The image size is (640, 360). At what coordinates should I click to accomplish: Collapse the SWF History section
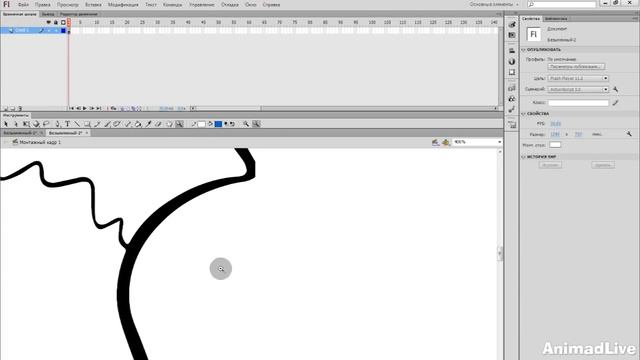point(523,157)
